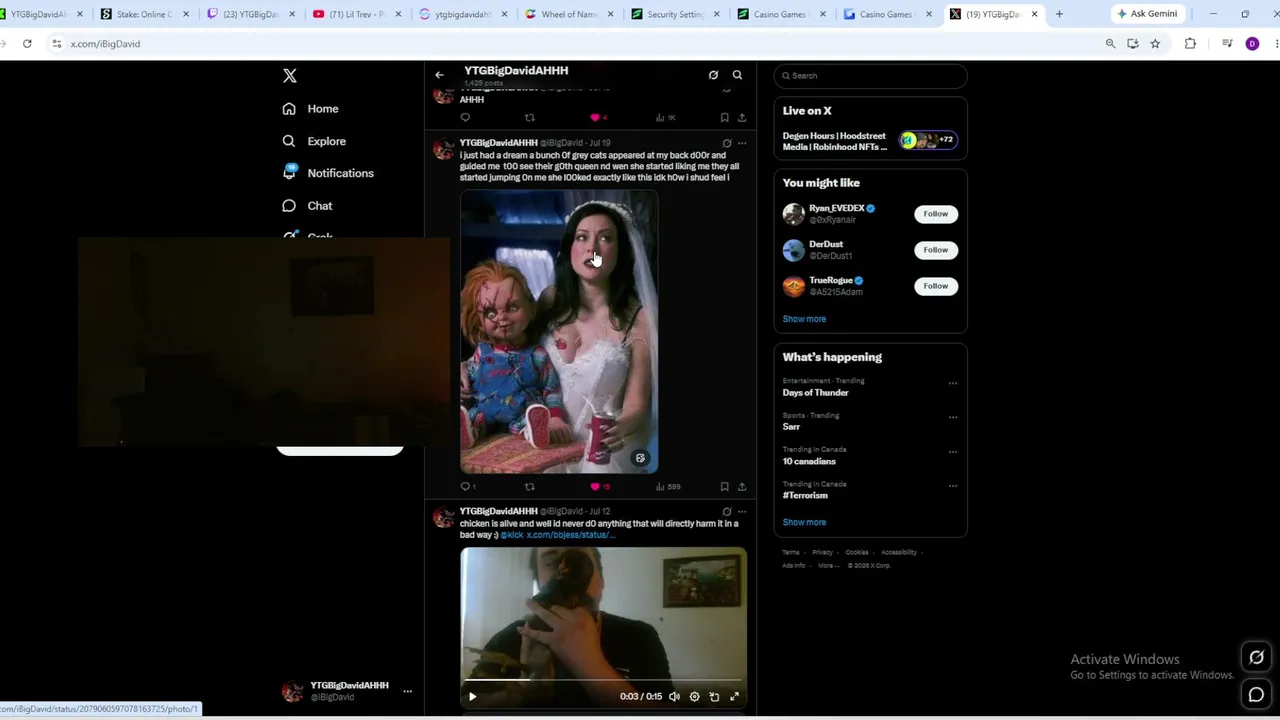The image size is (1280, 720).
Task: Mute the video with speaker icon
Action: pos(674,697)
